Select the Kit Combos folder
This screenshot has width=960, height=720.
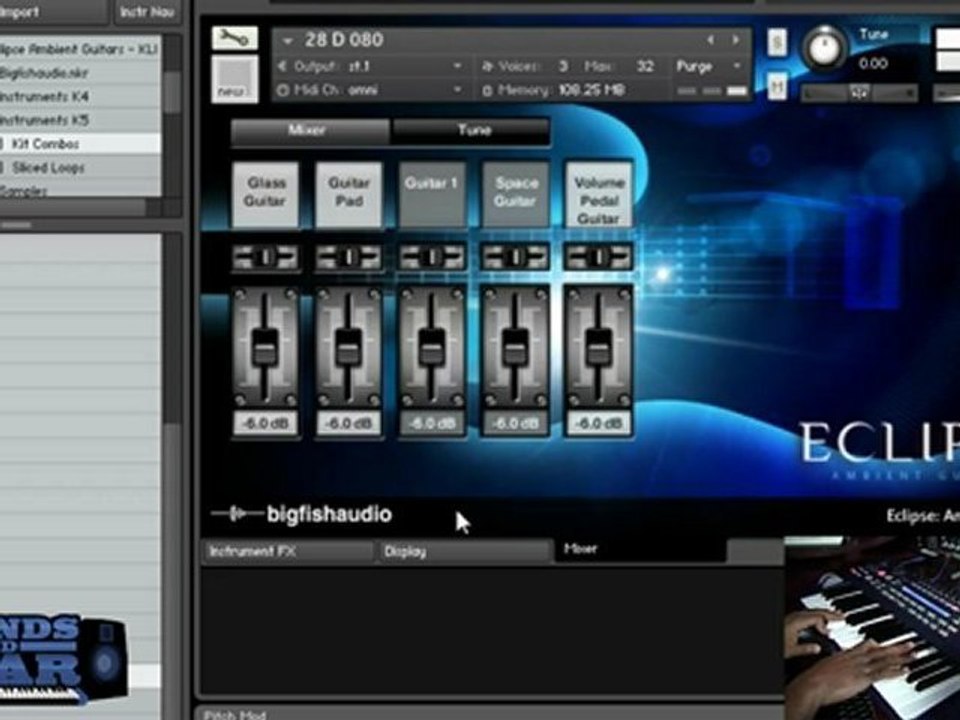80,144
